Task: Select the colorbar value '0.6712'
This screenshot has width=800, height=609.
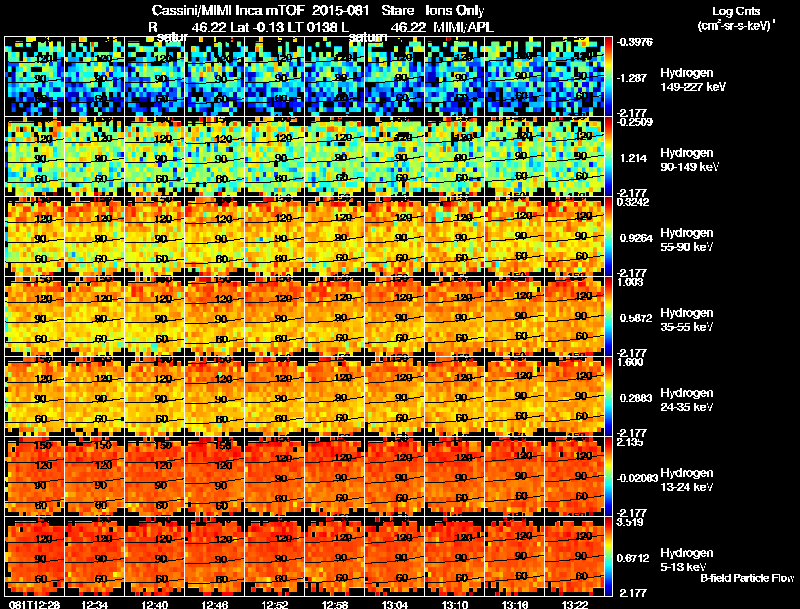Action: point(633,559)
